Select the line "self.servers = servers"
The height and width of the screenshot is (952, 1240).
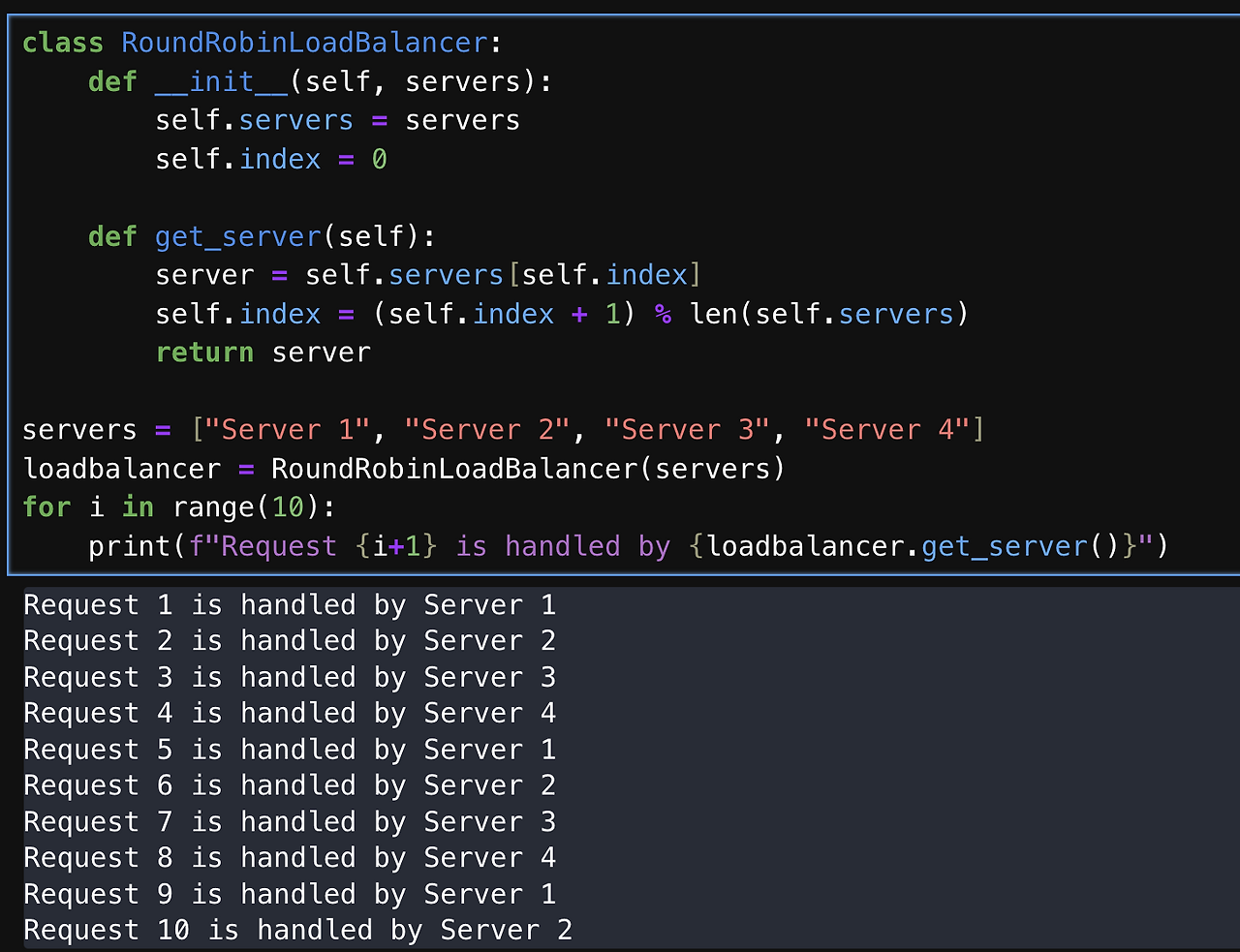(337, 120)
